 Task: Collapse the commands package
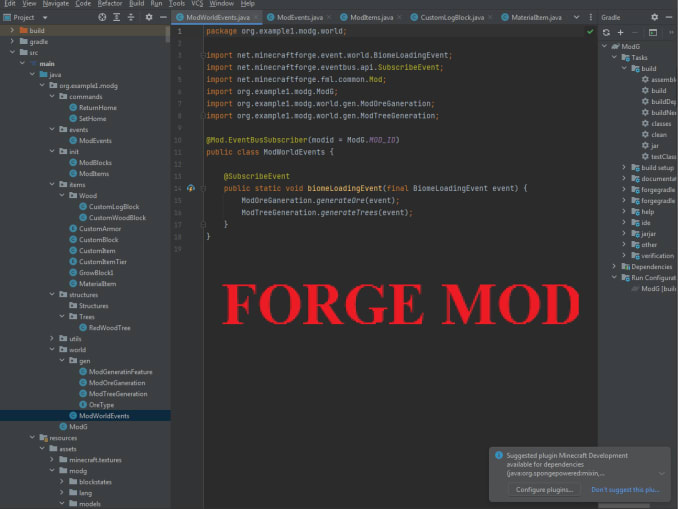pos(52,97)
